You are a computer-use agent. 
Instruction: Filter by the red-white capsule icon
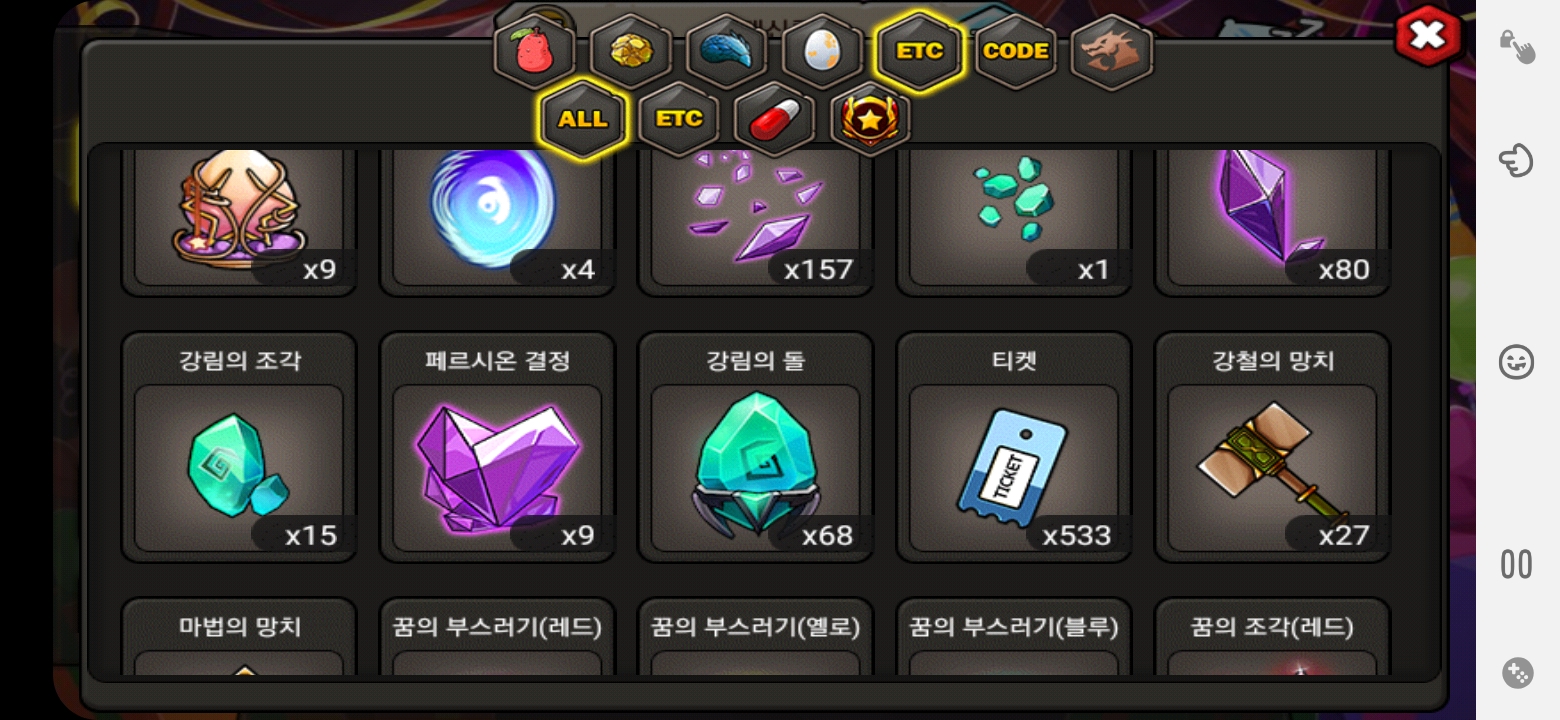tap(775, 119)
